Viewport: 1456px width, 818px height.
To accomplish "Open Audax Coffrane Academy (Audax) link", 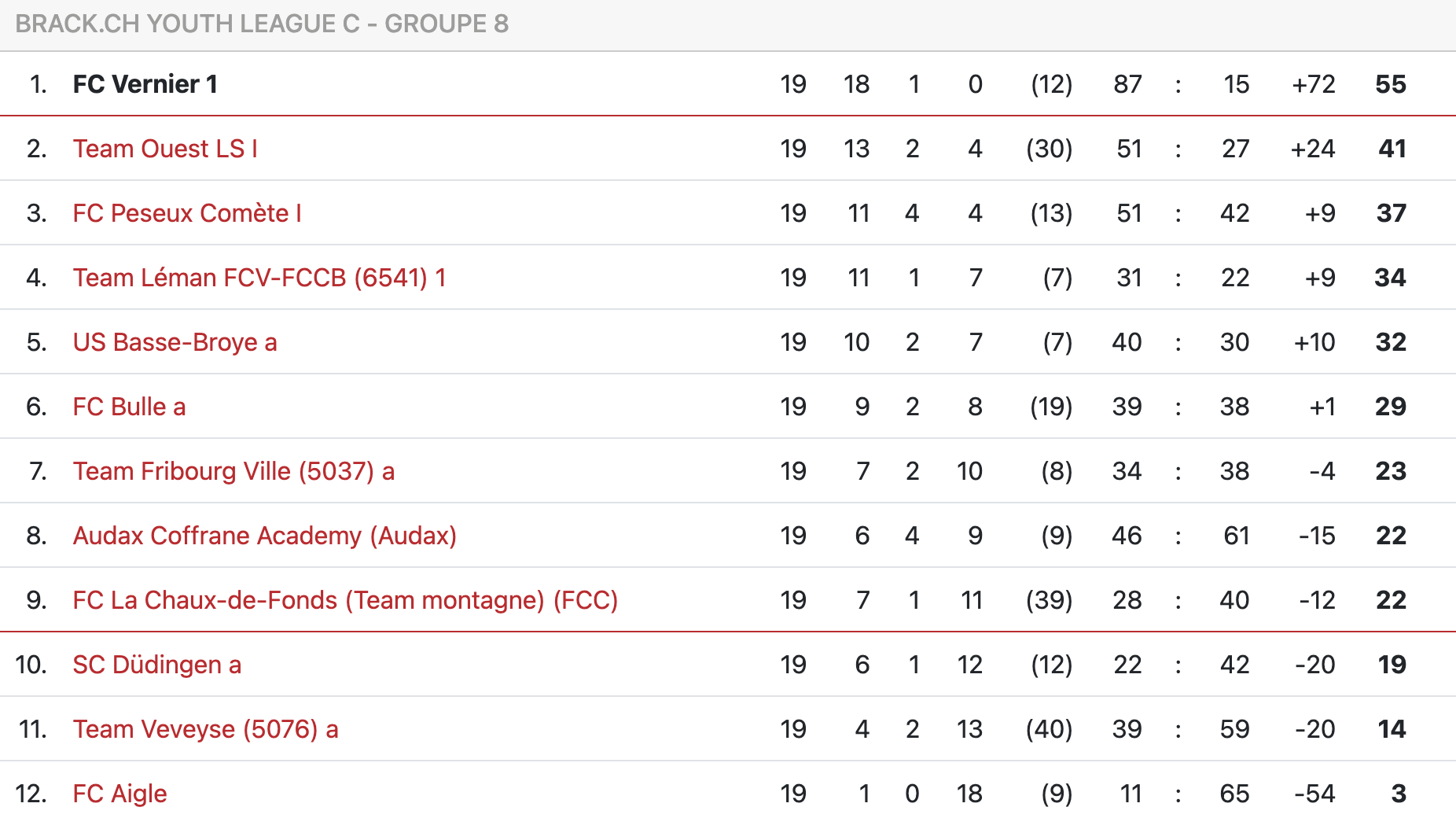I will tap(264, 536).
